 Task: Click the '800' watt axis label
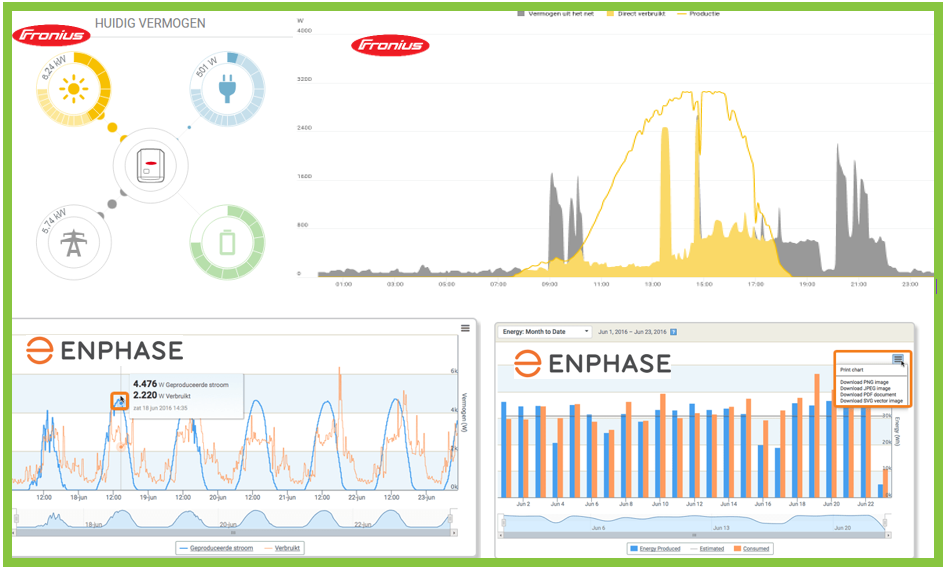pyautogui.click(x=303, y=225)
